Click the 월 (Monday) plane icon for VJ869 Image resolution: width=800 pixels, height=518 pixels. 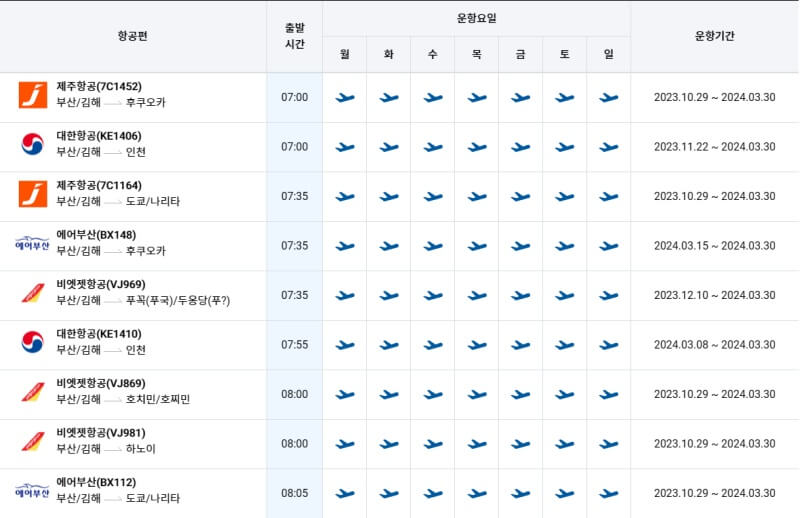345,394
